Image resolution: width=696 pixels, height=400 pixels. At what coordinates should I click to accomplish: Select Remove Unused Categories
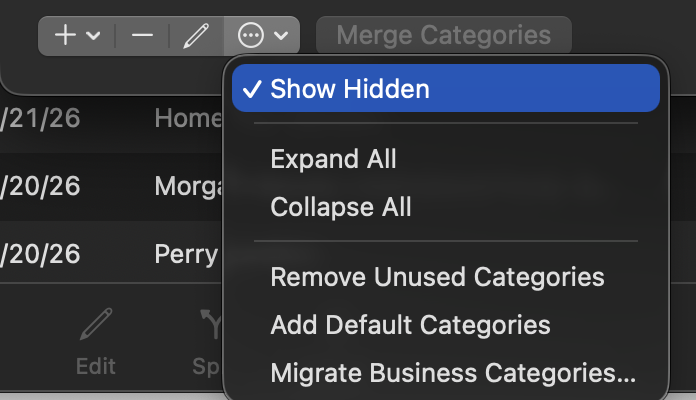[x=437, y=276]
